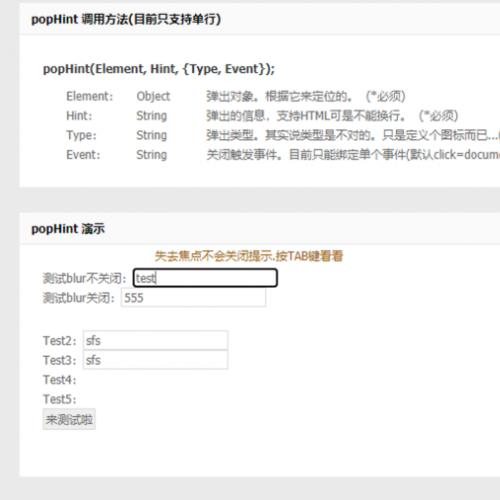Image resolution: width=500 pixels, height=500 pixels.
Task: Click the Event: parameter name
Action: click(83, 155)
